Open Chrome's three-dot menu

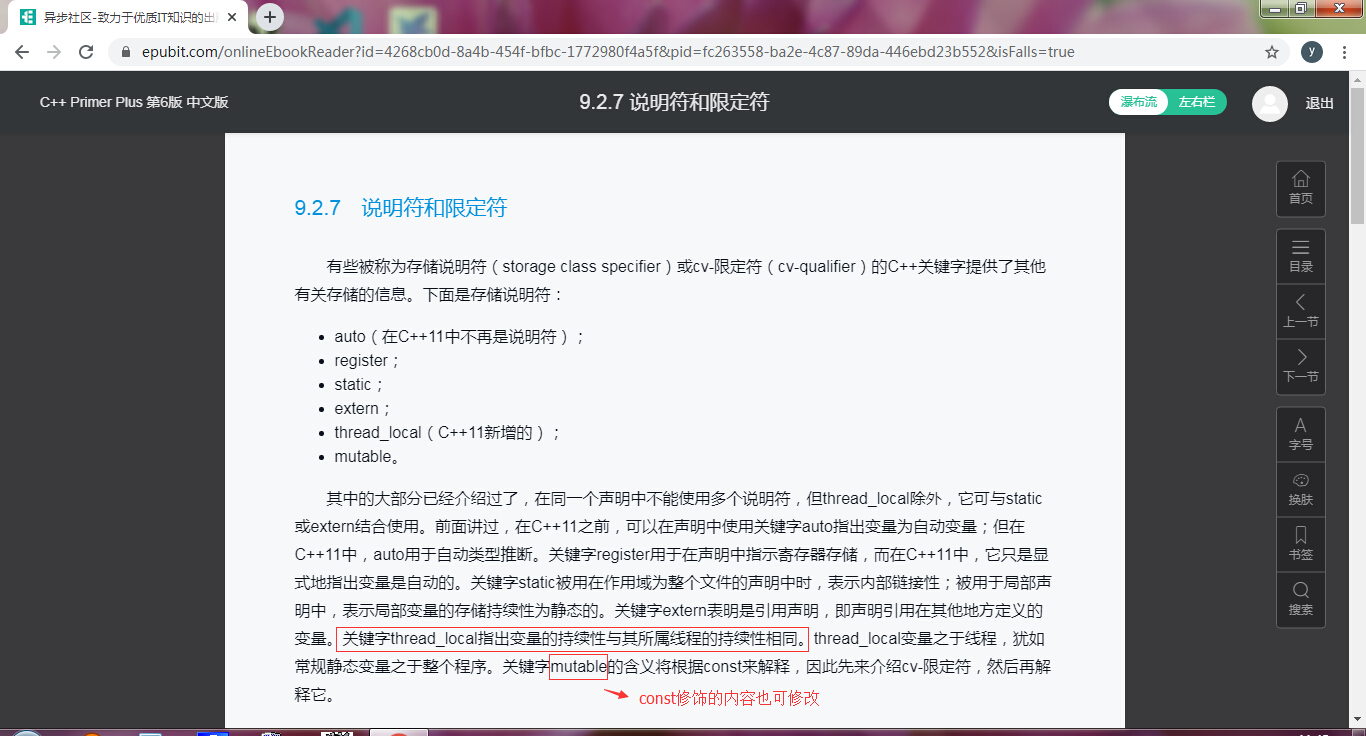click(x=1344, y=51)
